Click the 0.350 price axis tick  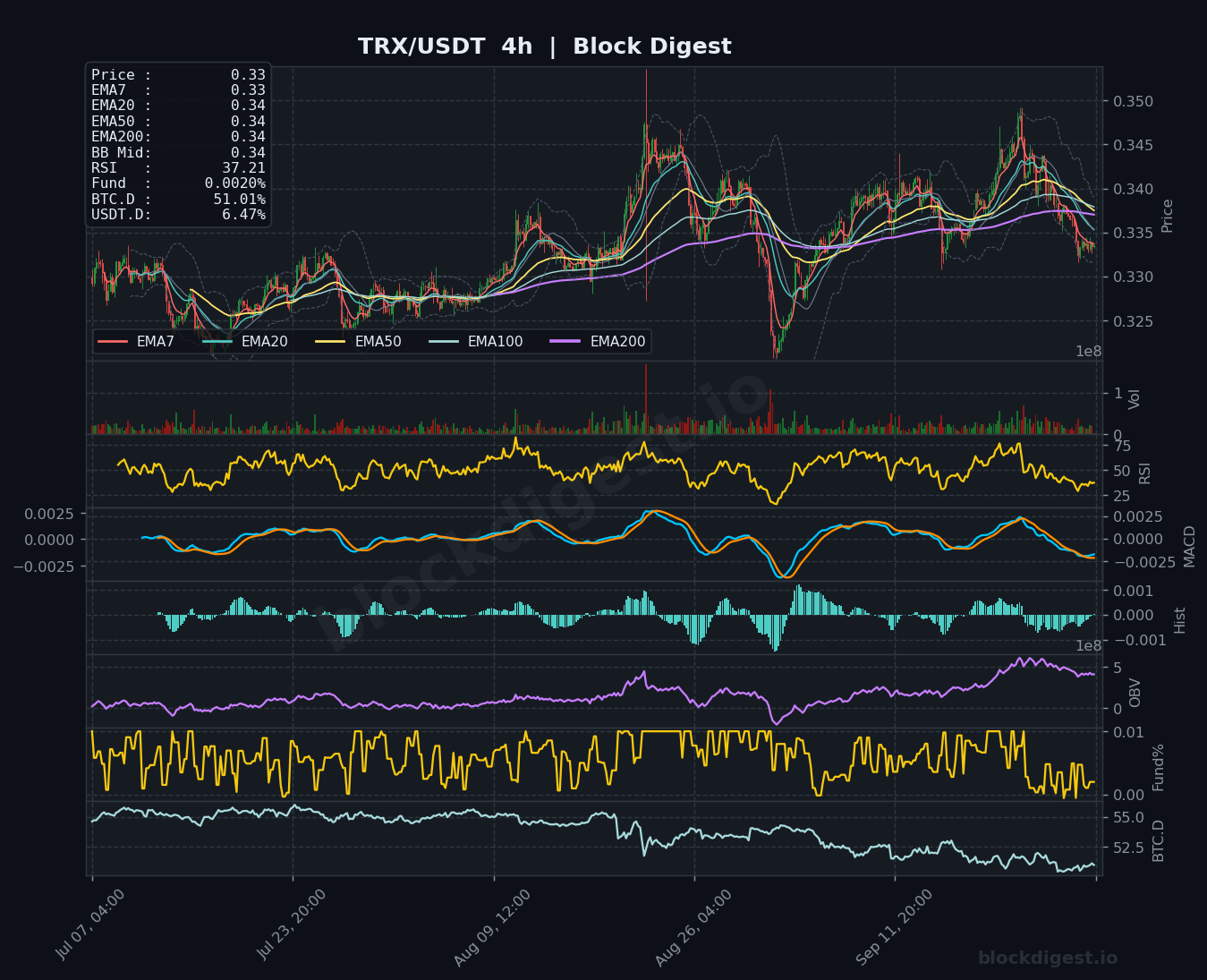[x=1133, y=102]
